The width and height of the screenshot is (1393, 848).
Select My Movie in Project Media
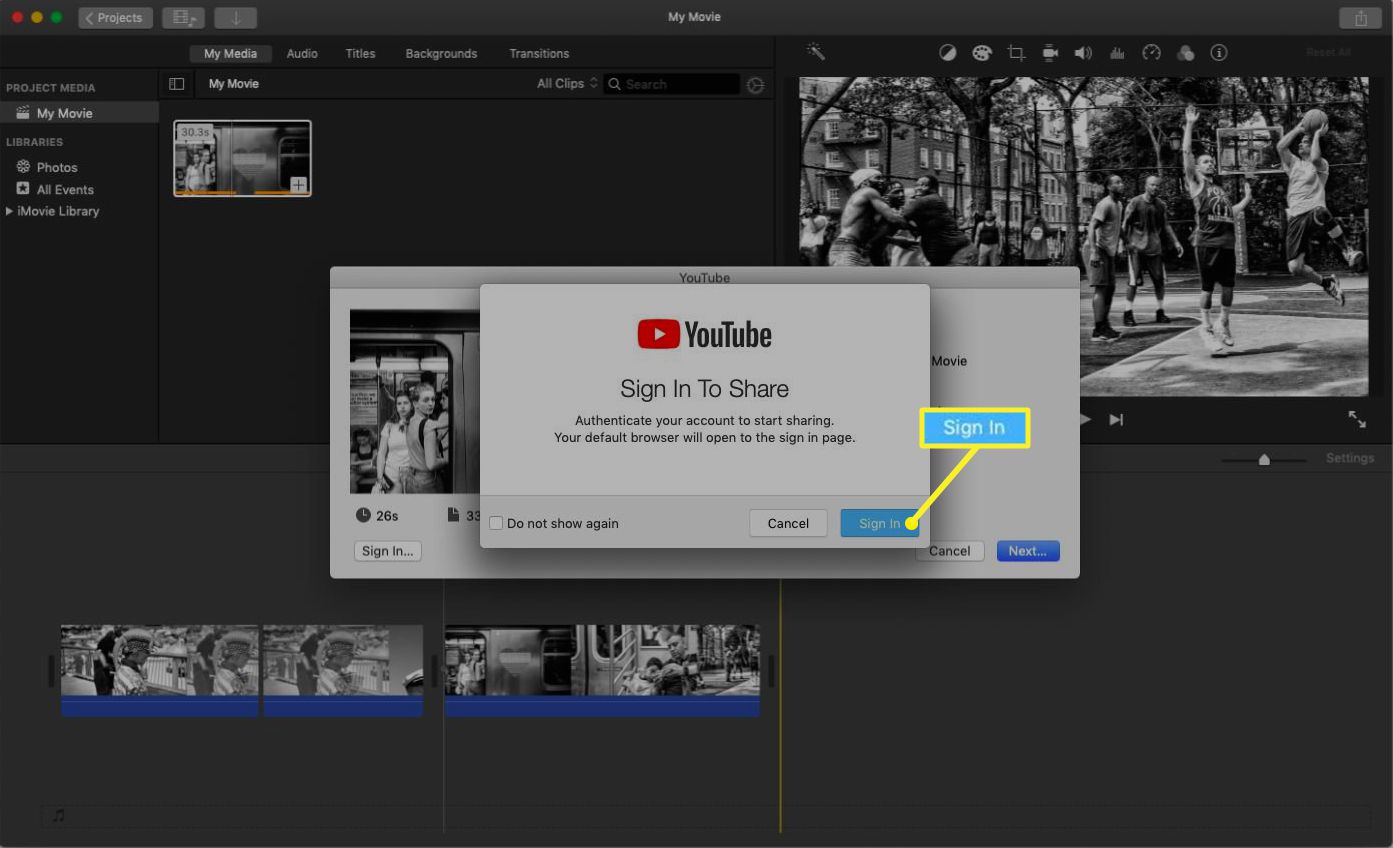79,113
